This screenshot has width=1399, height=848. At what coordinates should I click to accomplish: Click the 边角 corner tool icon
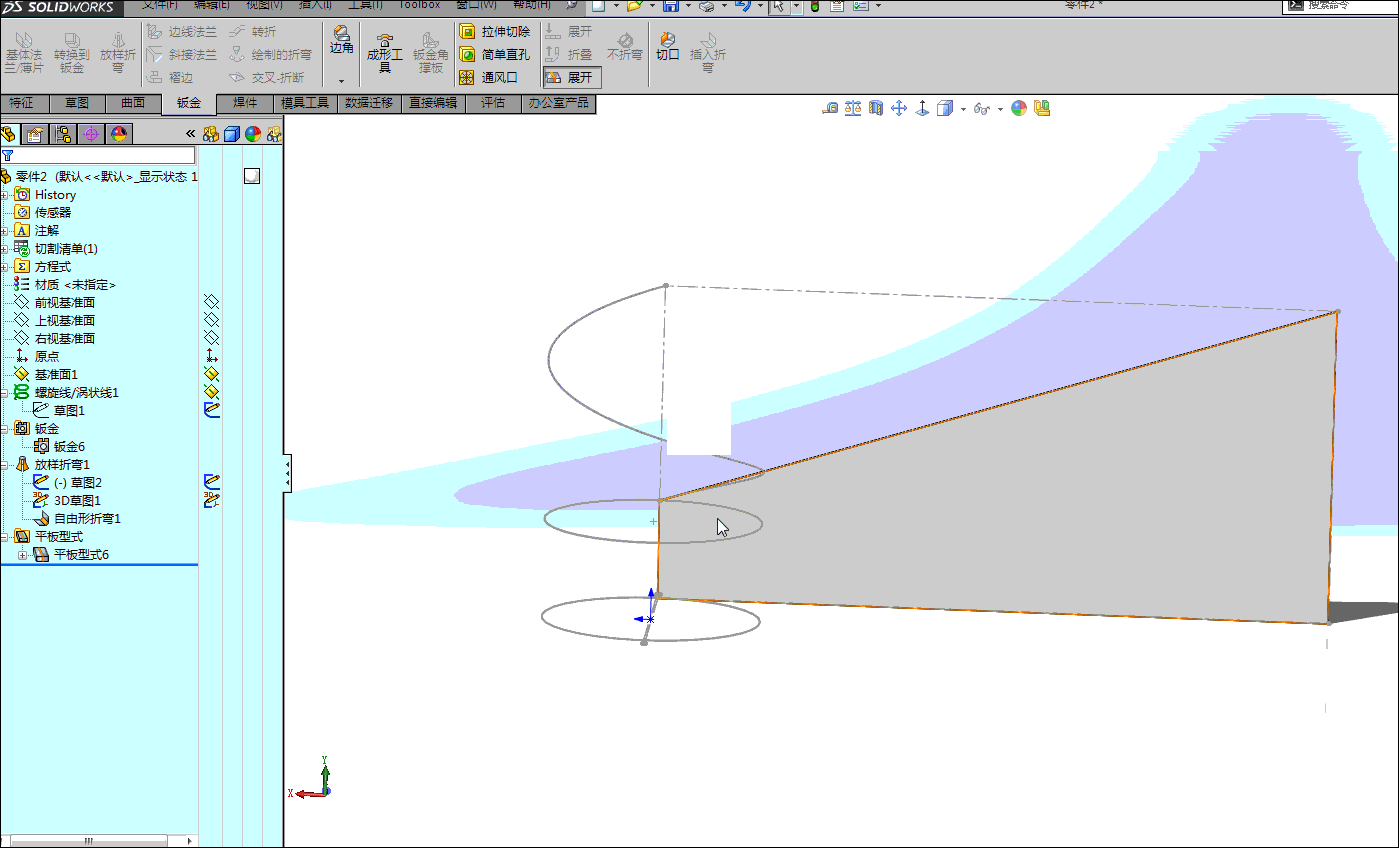342,40
